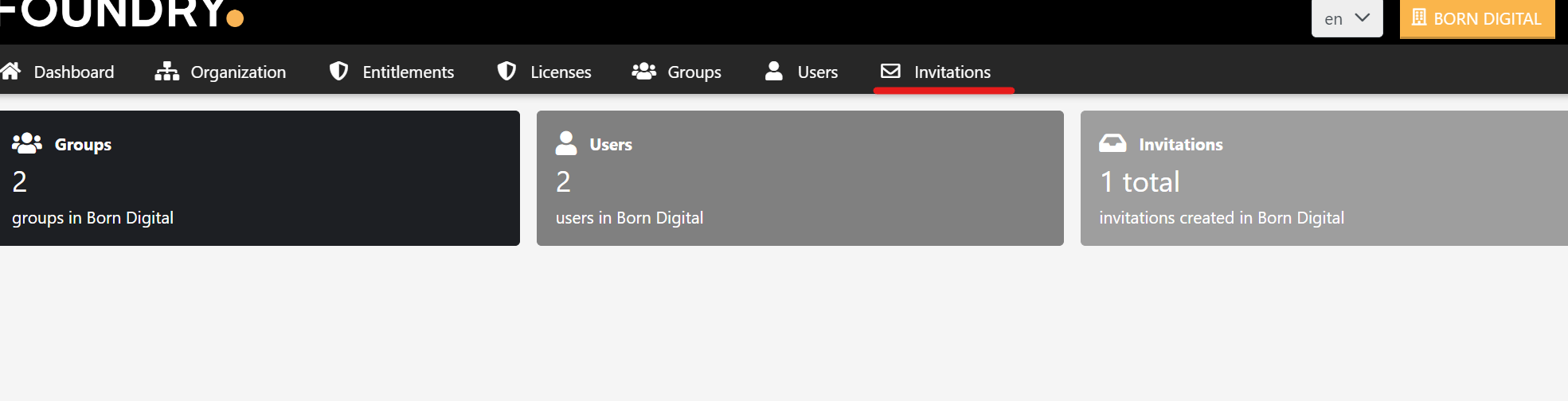Click the '1 total' invitations count
The height and width of the screenshot is (401, 1568).
pyautogui.click(x=1140, y=182)
